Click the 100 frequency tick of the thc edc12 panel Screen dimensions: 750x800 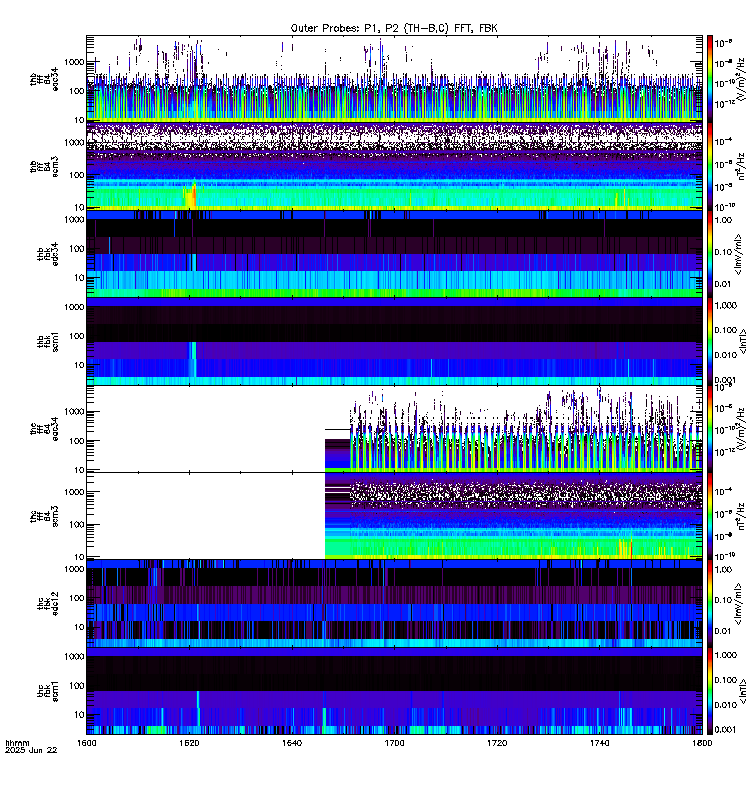click(77, 598)
